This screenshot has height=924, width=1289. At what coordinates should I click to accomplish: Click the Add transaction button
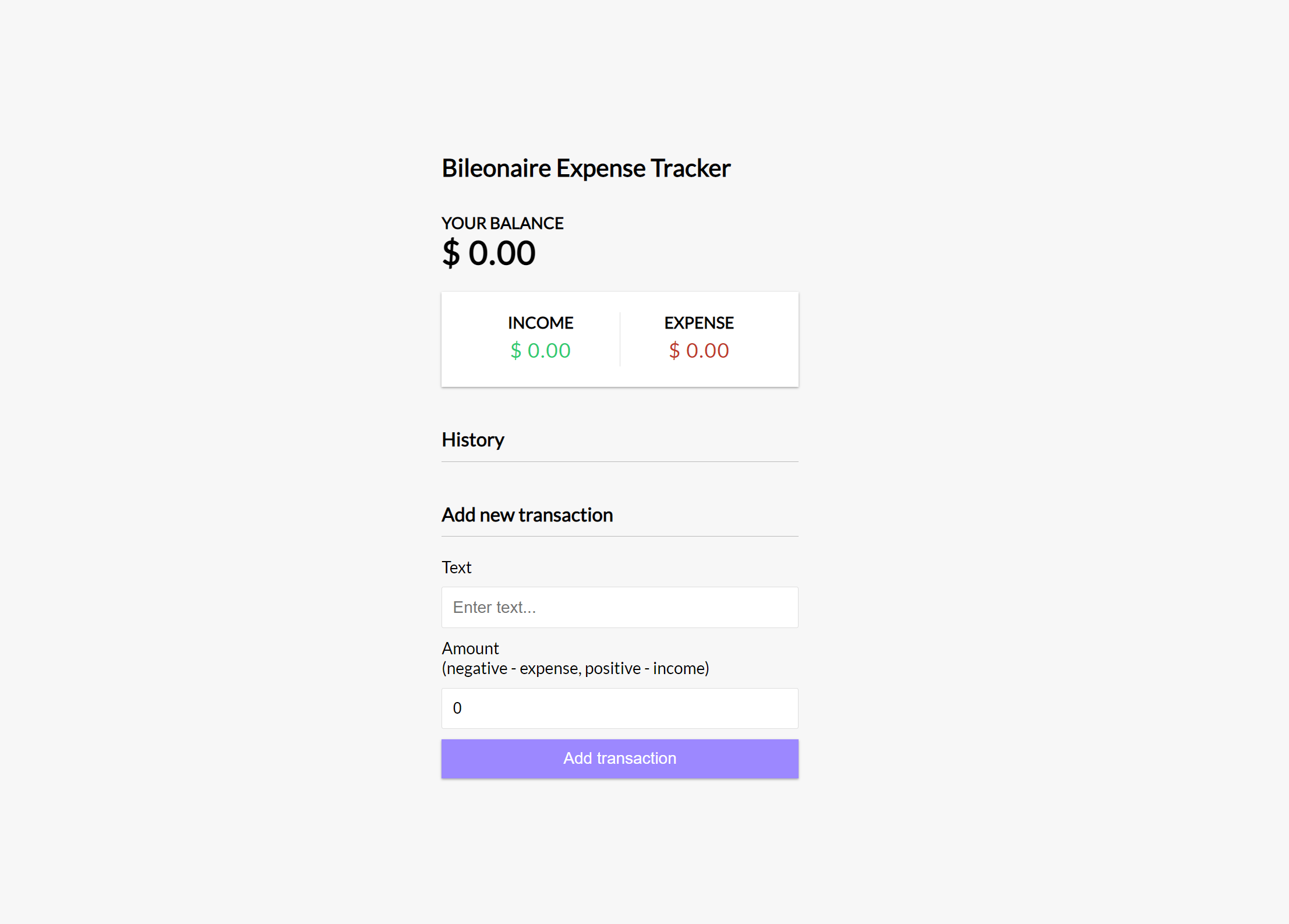[620, 759]
